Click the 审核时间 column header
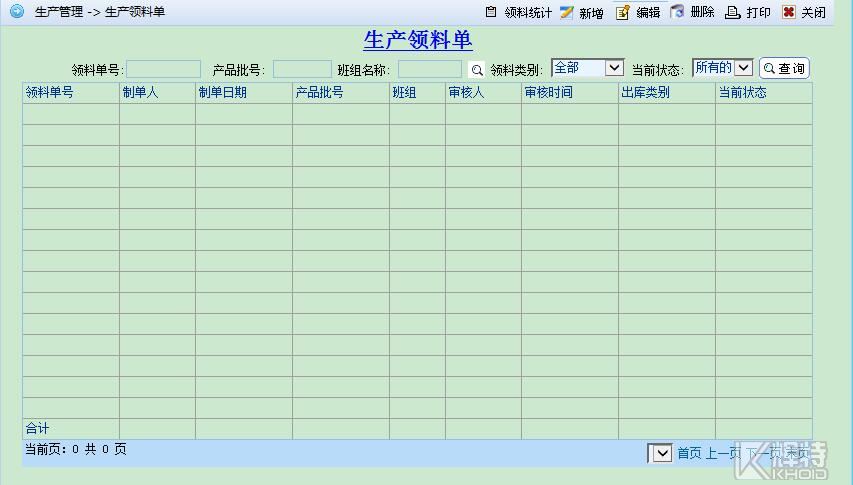This screenshot has height=485, width=853. click(549, 92)
